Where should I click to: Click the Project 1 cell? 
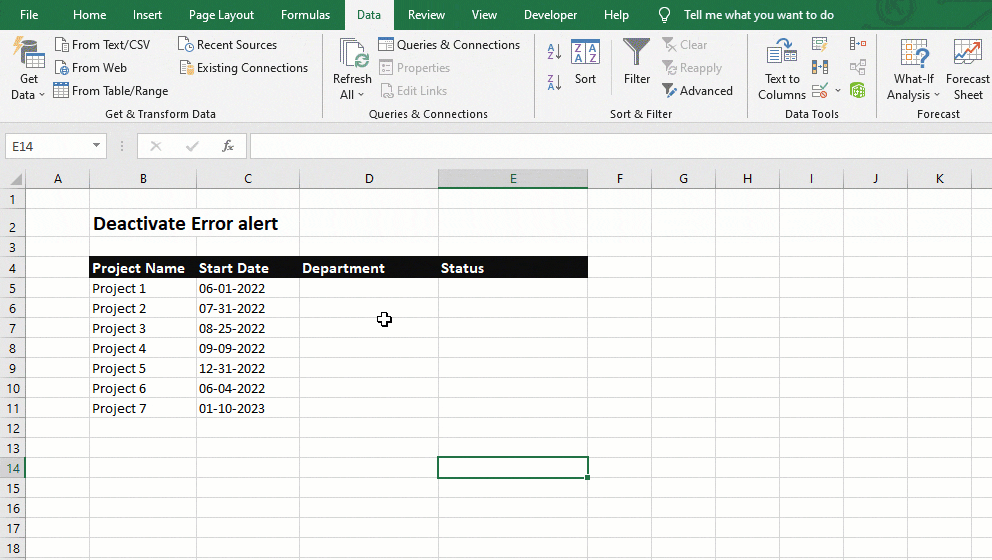[x=143, y=289]
